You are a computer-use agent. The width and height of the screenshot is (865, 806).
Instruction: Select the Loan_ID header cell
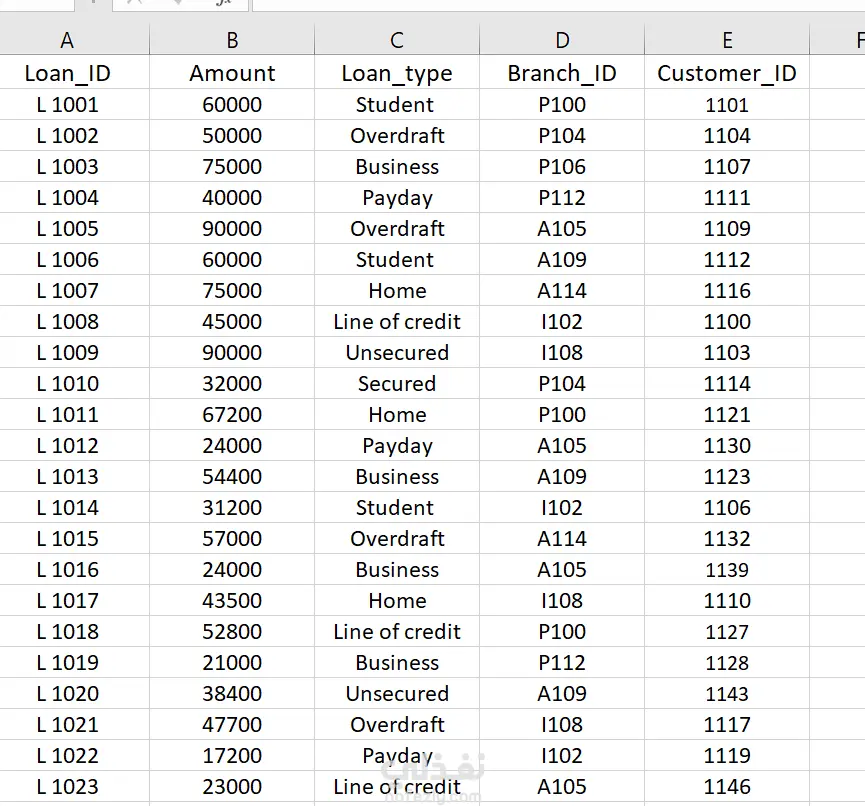click(x=67, y=73)
